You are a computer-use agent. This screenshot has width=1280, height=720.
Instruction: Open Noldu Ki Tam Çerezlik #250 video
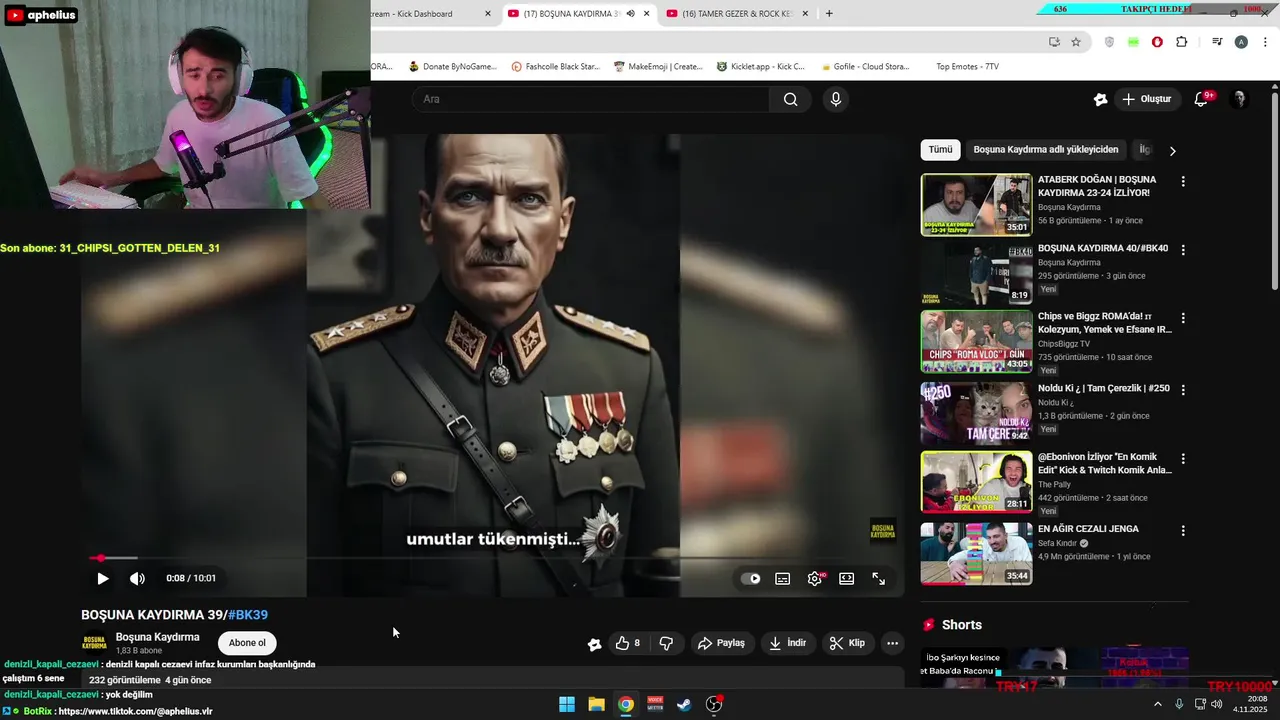point(1104,388)
